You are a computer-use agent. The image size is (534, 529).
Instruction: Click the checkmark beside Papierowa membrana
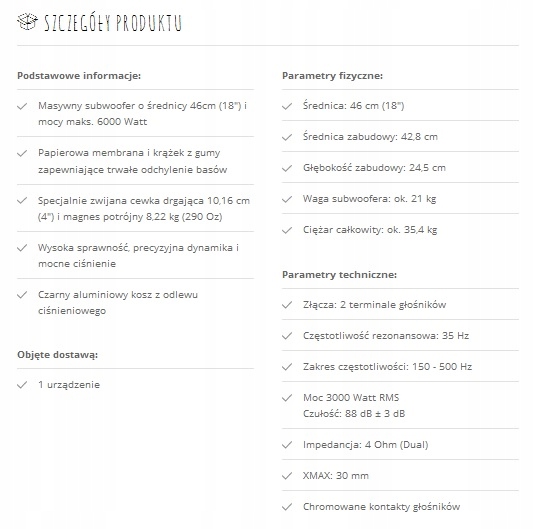(x=22, y=153)
